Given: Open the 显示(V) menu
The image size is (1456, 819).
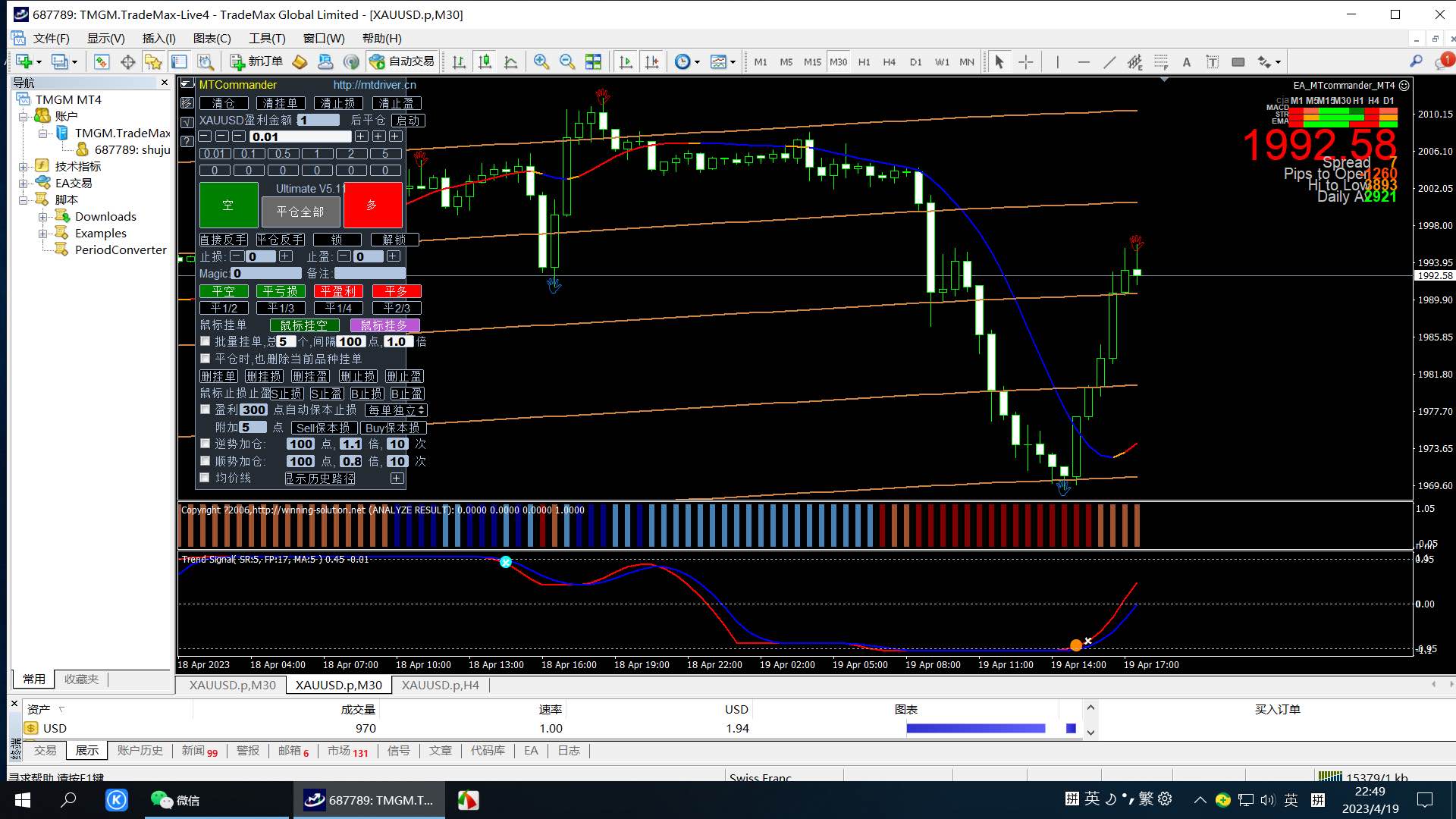Looking at the screenshot, I should [106, 38].
